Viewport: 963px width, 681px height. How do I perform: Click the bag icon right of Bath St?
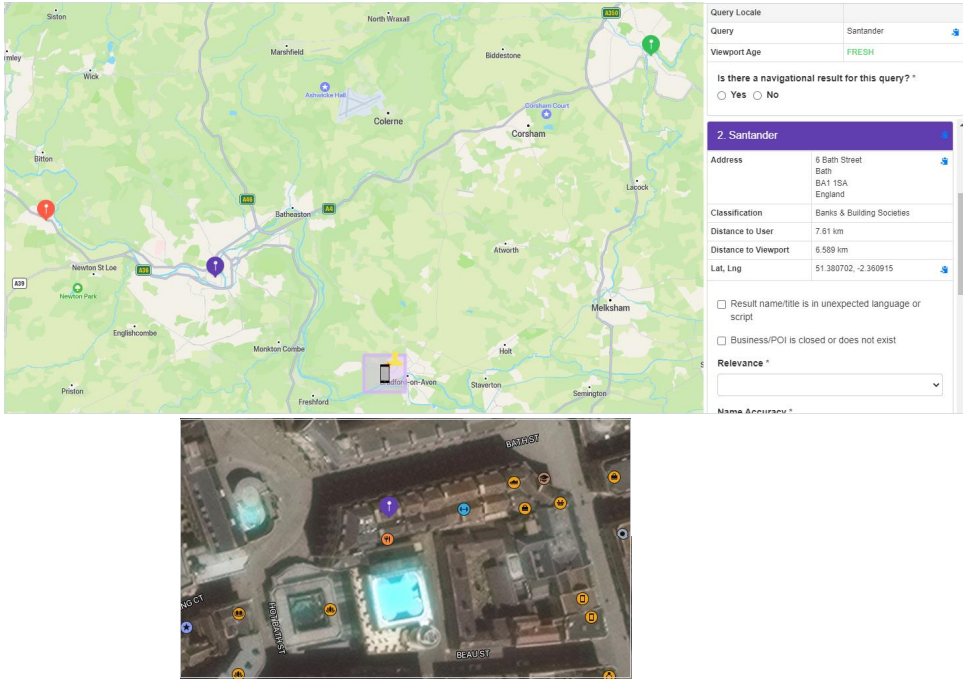pyautogui.click(x=614, y=477)
